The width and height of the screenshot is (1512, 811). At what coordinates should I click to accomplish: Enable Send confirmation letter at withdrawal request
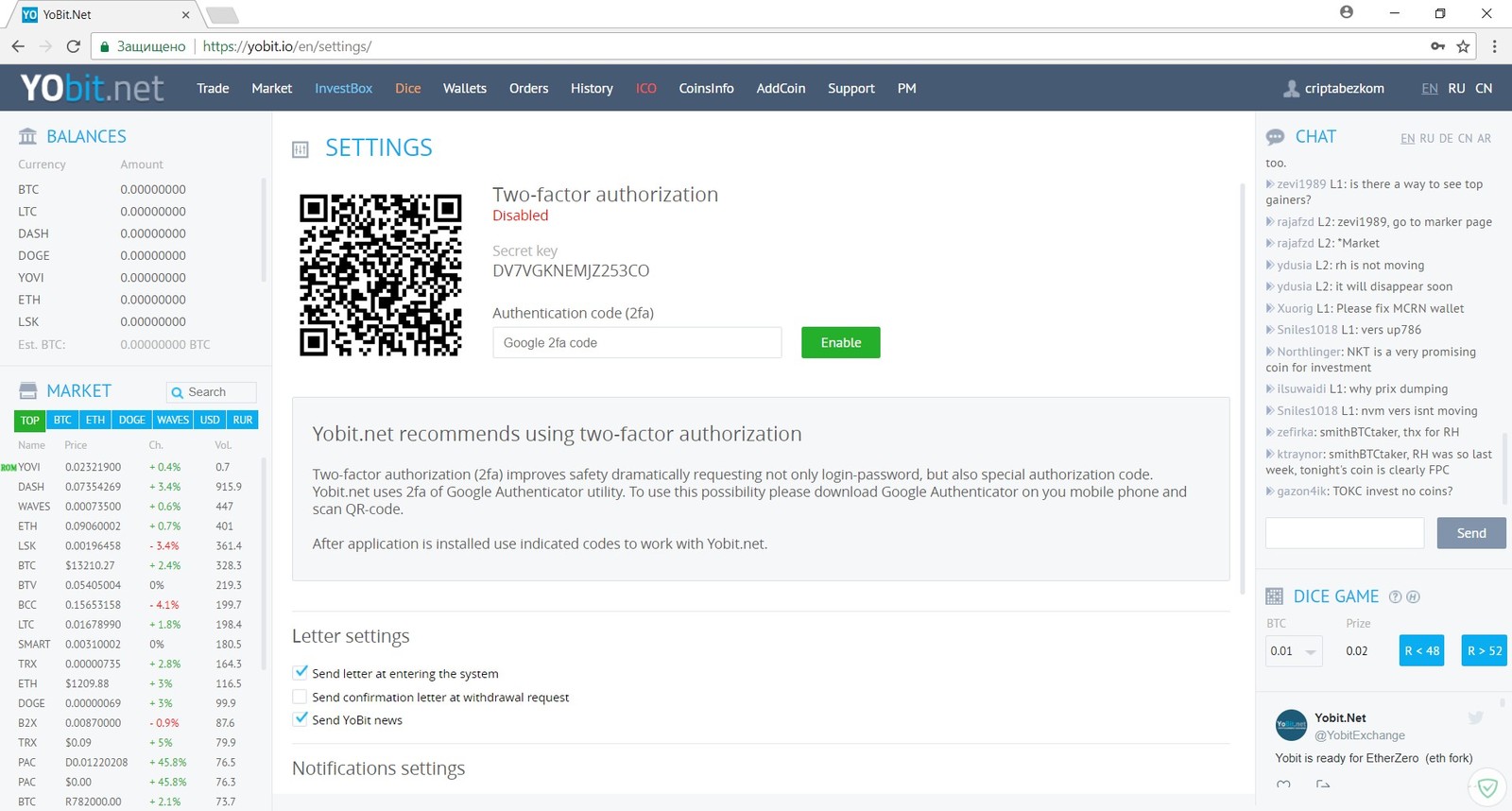pos(301,697)
